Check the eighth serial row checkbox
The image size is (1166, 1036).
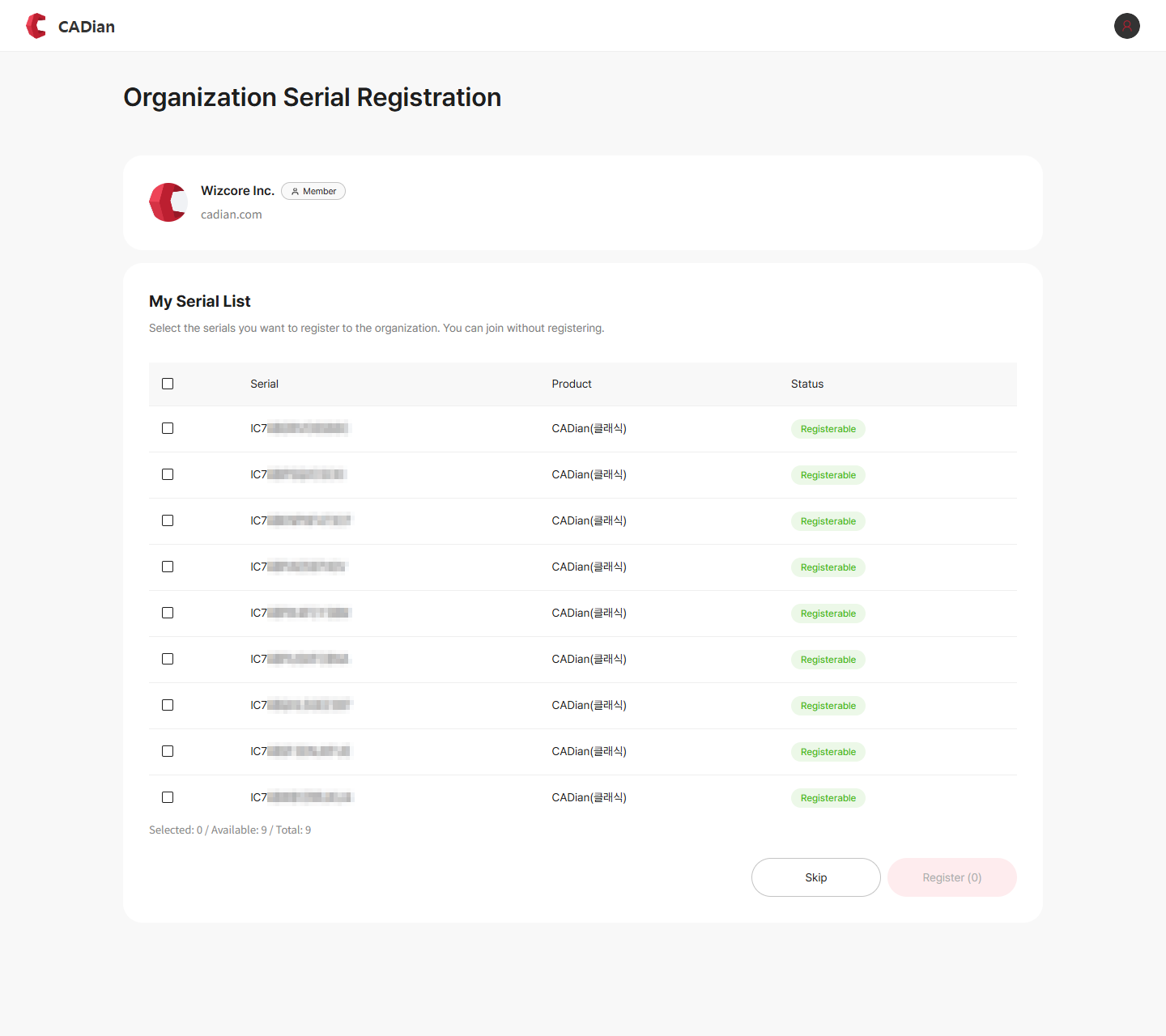pos(168,751)
